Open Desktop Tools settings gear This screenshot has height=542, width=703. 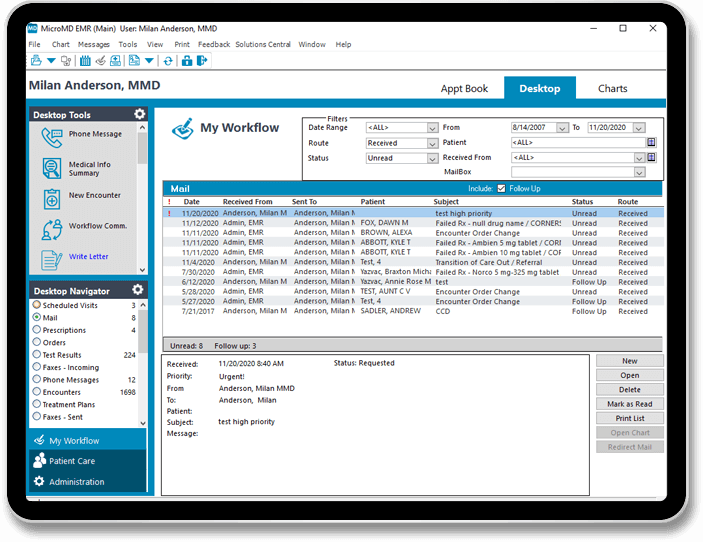139,114
